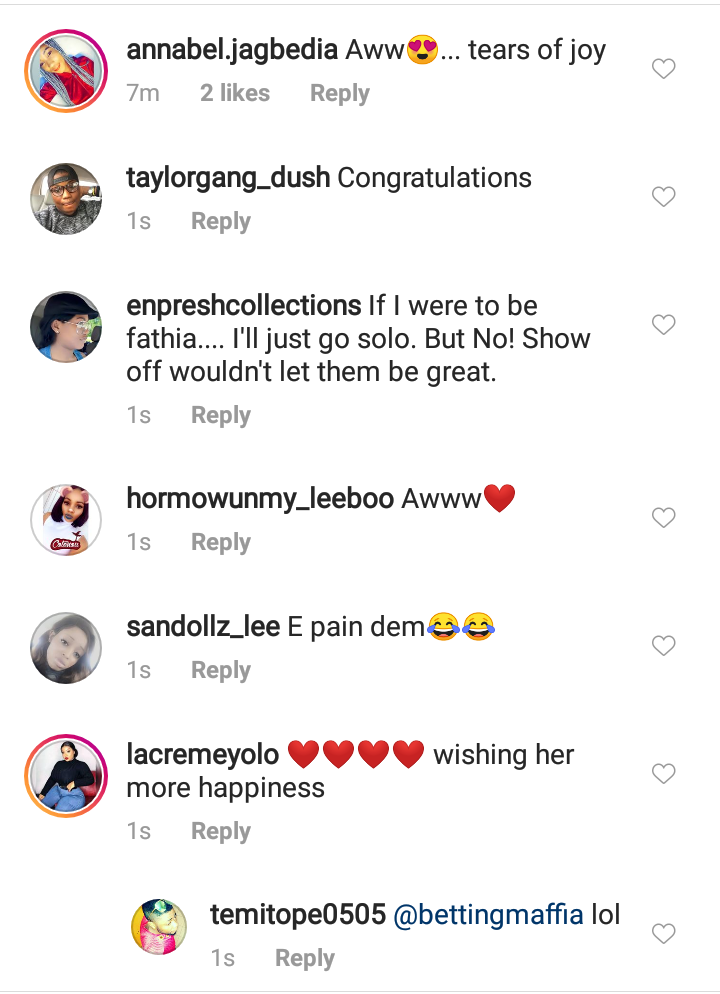Image resolution: width=720 pixels, height=994 pixels.
Task: Reply to taylorgang_dush's Congratulations comment
Action: (x=220, y=222)
